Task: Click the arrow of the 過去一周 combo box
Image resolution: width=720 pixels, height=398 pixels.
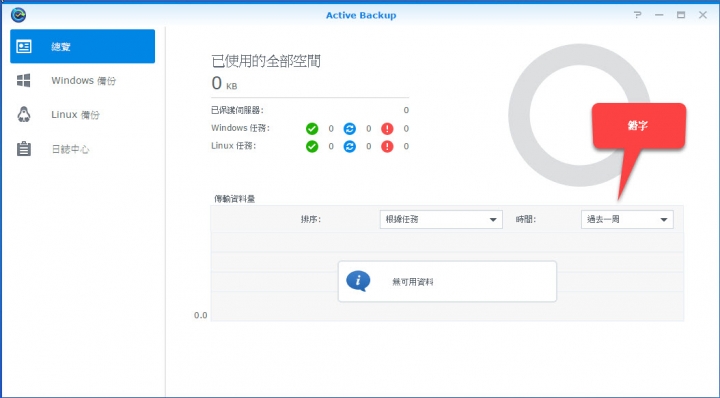Action: 664,219
